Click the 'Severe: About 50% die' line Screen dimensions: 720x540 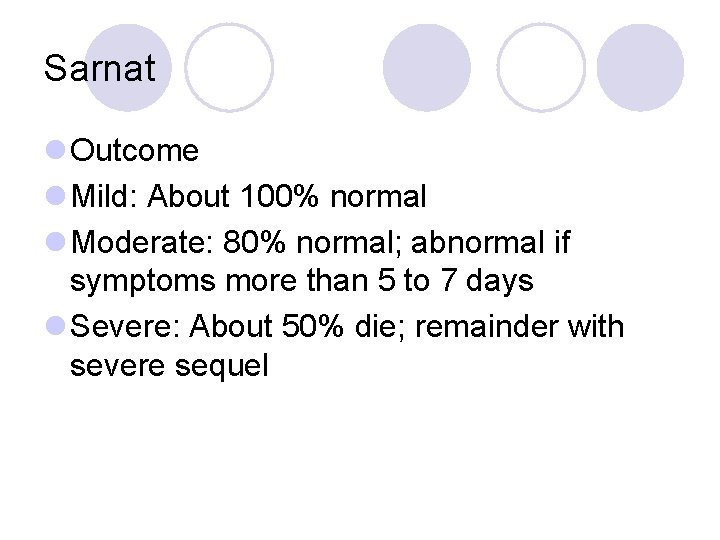click(x=347, y=326)
